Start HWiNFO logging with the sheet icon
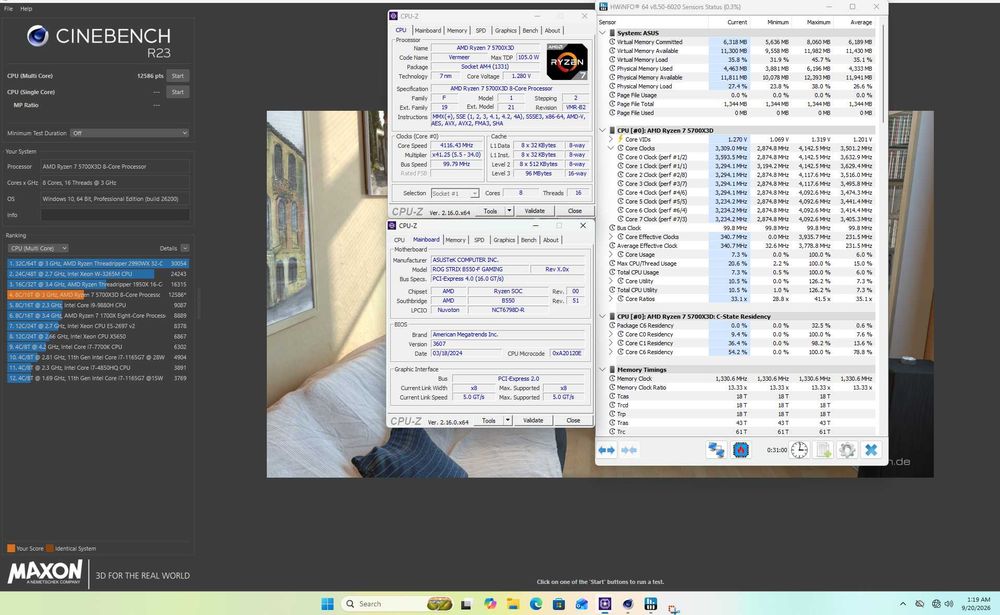Image resolution: width=1000 pixels, height=615 pixels. (823, 450)
